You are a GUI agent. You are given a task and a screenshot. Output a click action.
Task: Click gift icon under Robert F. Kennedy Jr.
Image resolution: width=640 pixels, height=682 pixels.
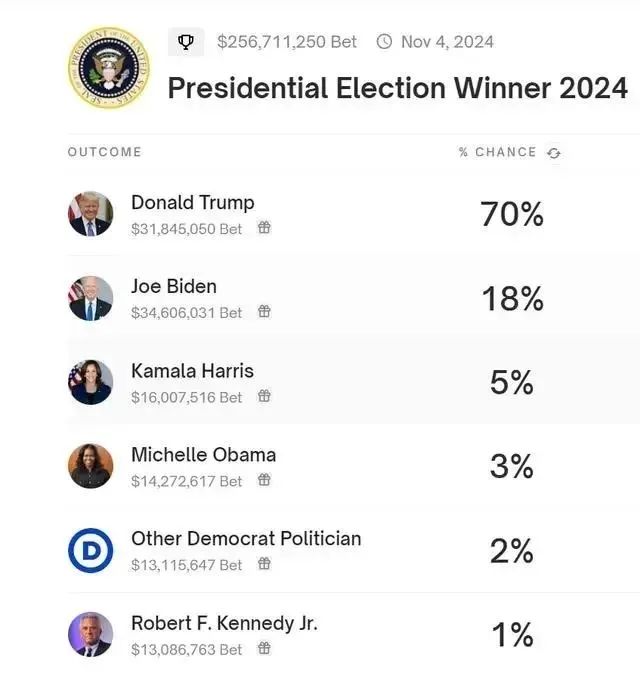[x=264, y=648]
